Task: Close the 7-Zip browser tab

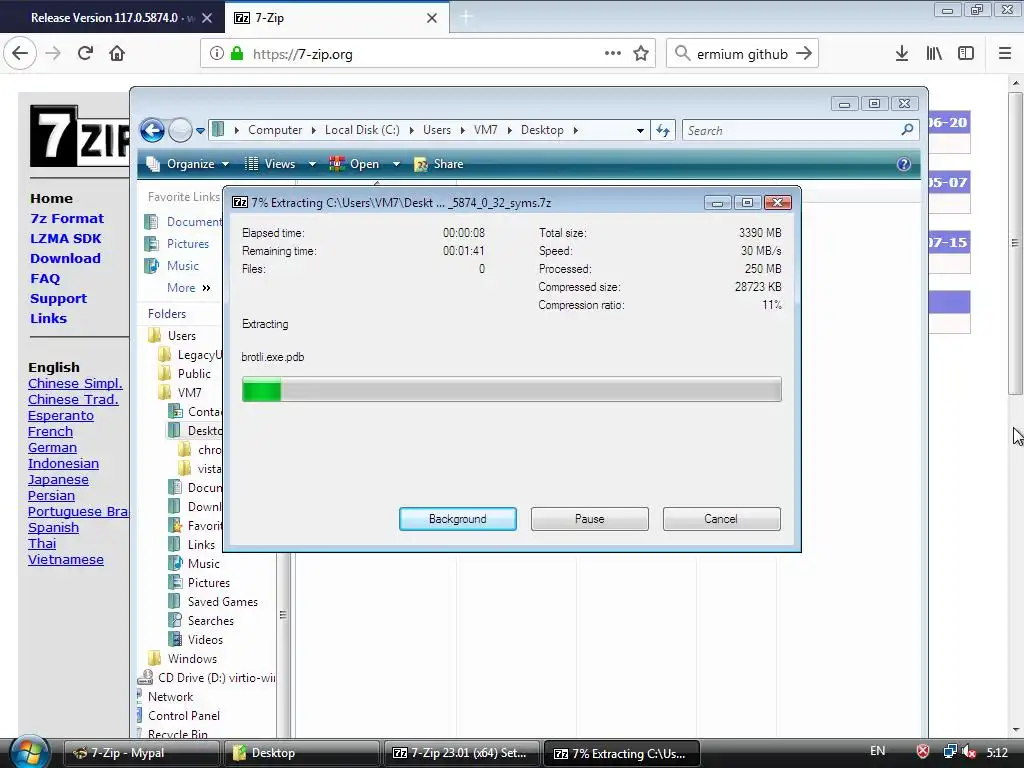Action: pos(432,18)
